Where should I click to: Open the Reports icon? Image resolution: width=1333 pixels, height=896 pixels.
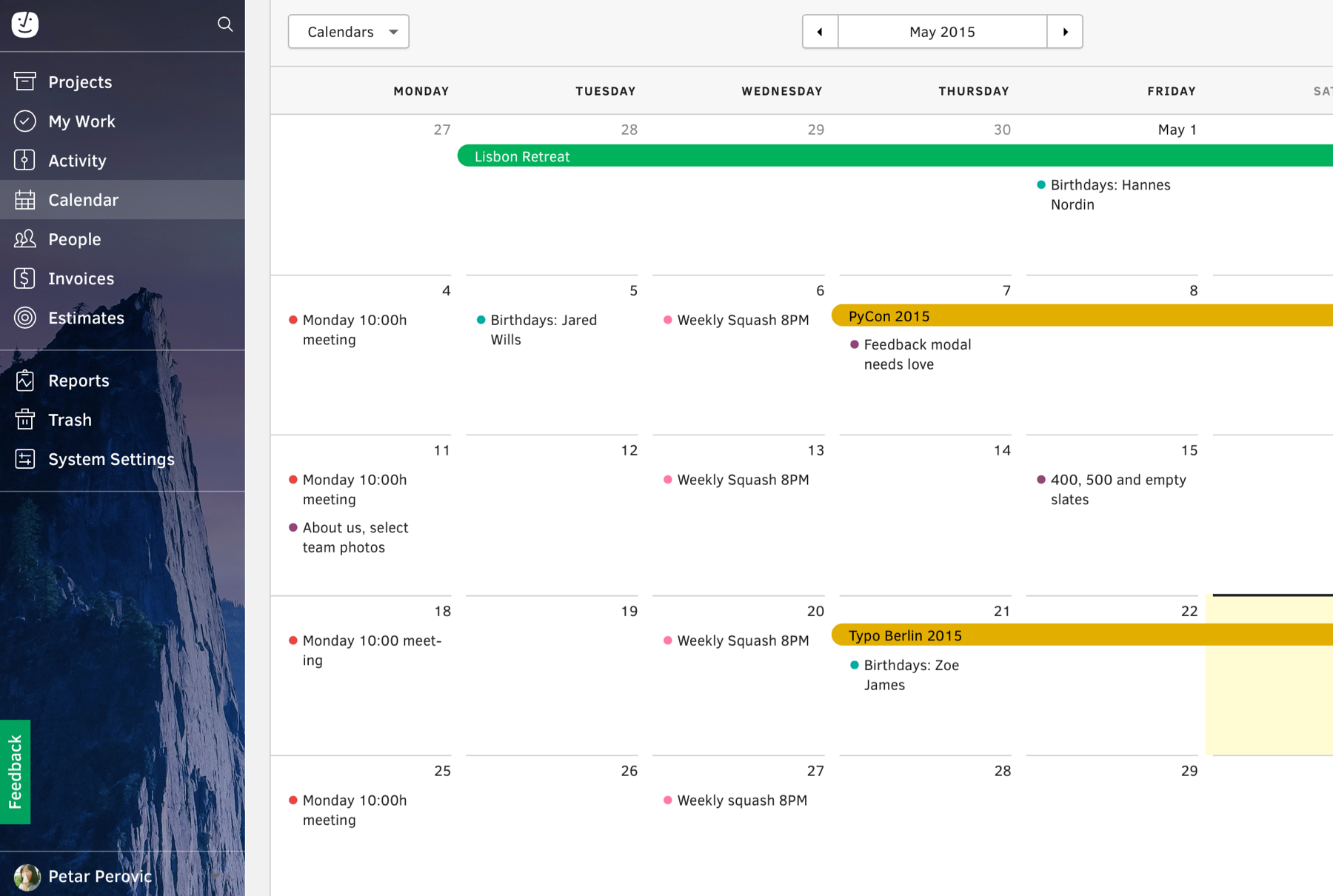click(24, 380)
